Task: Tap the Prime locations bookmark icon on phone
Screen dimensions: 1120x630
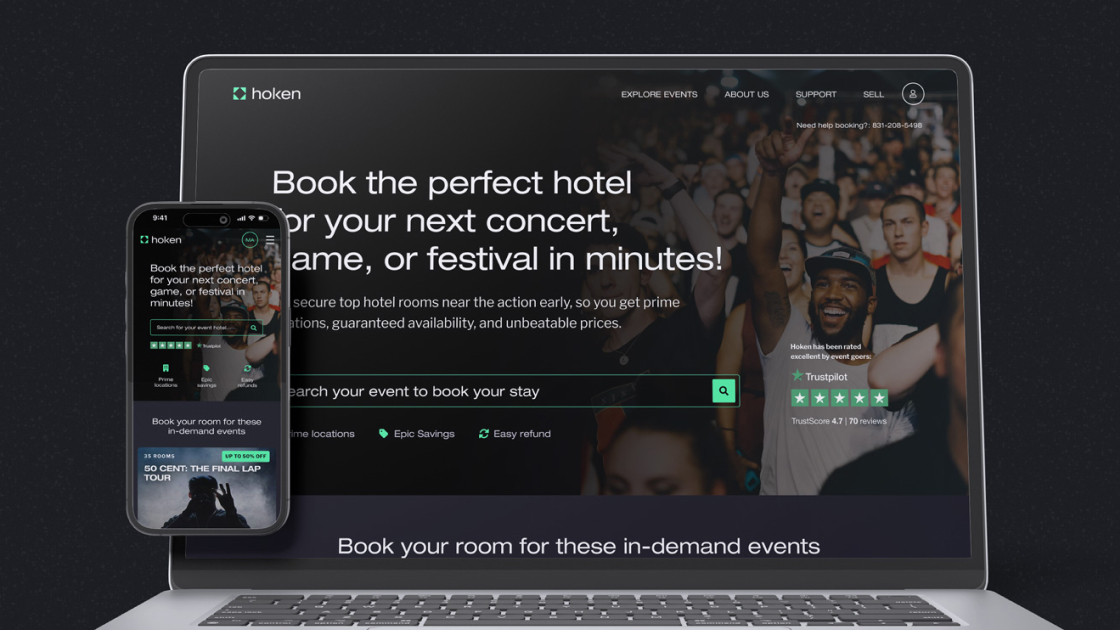Action: pyautogui.click(x=166, y=369)
